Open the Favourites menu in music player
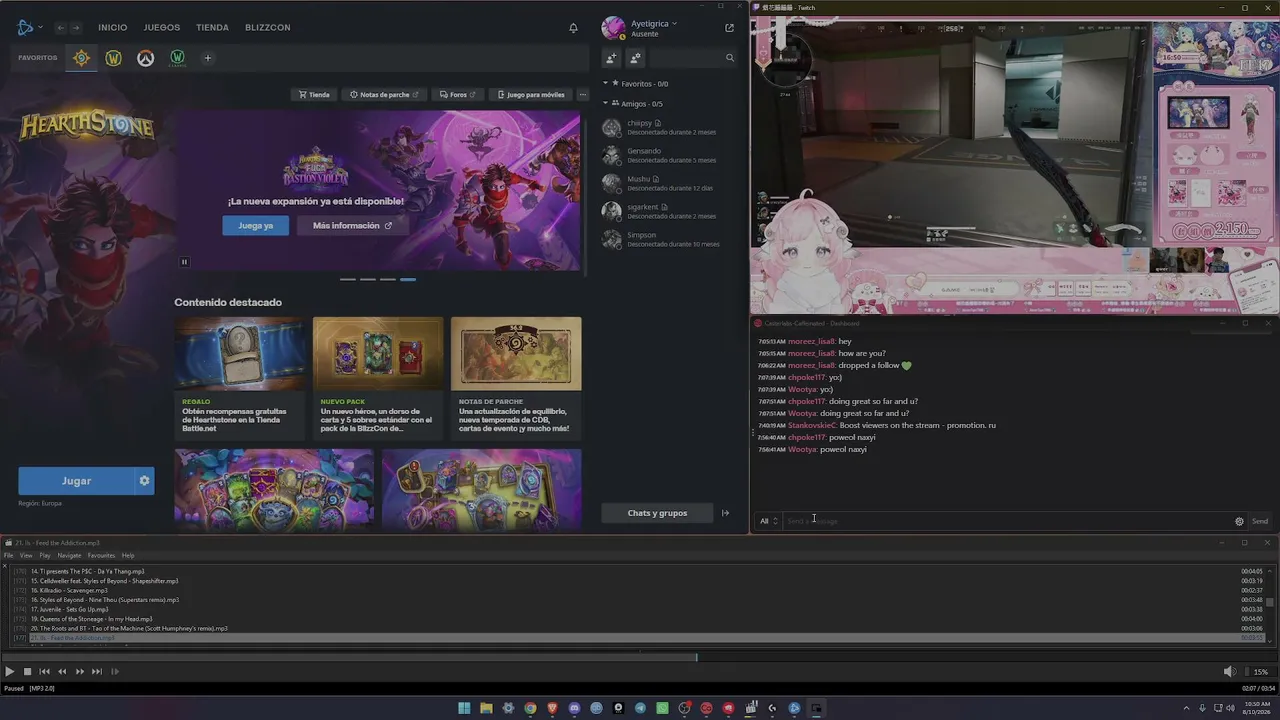The width and height of the screenshot is (1280, 720). 101,556
